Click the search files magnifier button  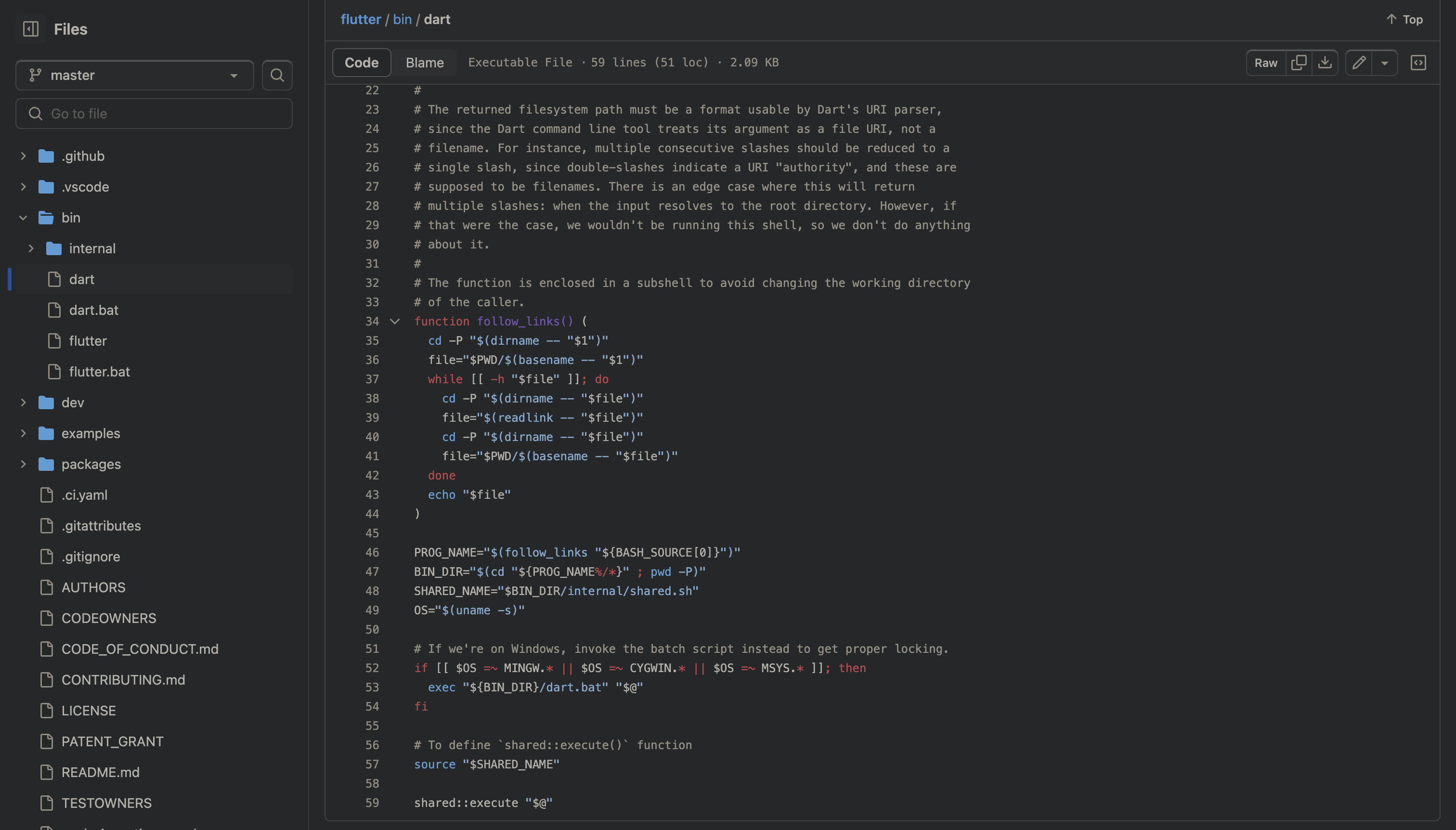(x=277, y=75)
